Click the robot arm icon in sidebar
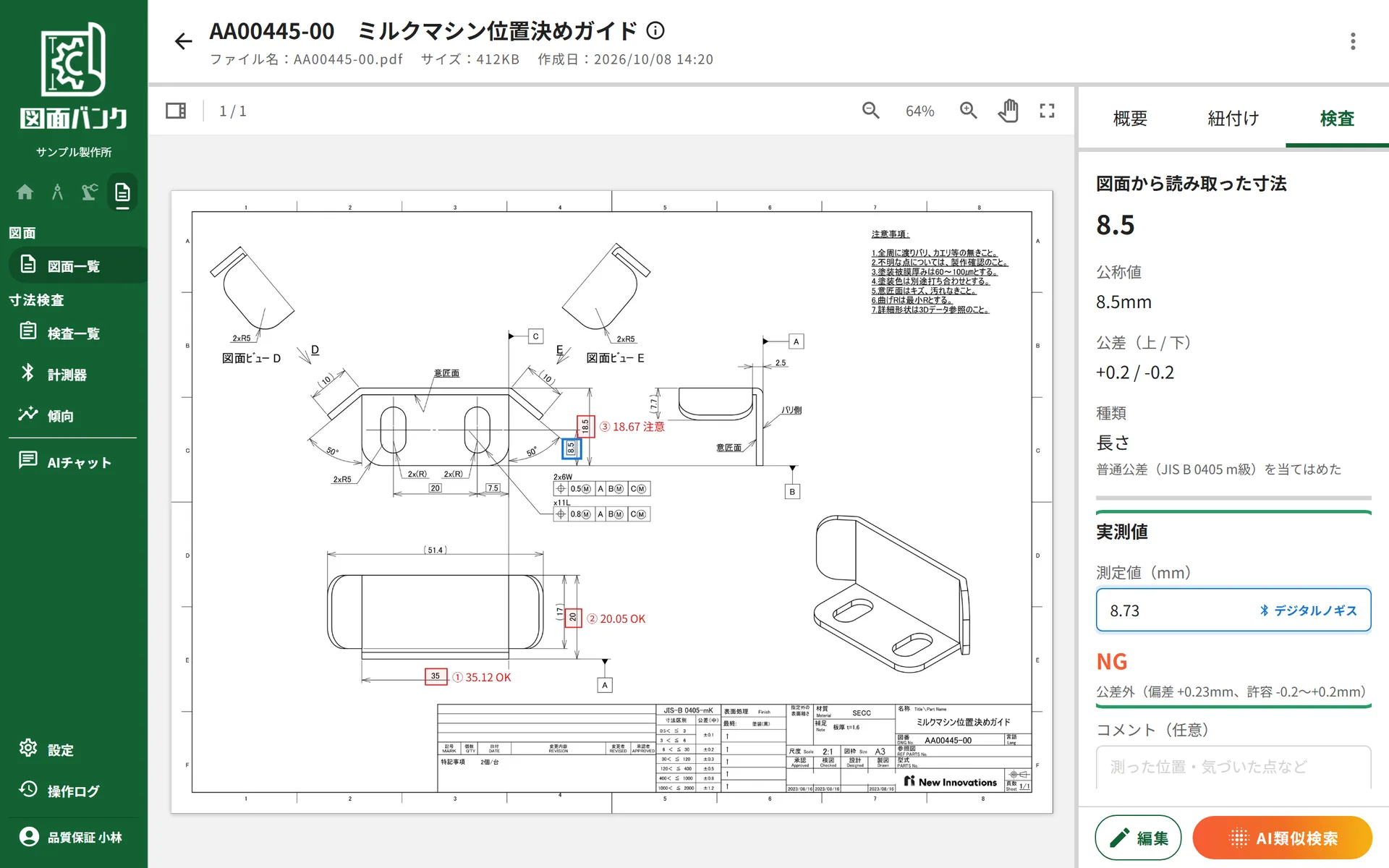 [90, 192]
